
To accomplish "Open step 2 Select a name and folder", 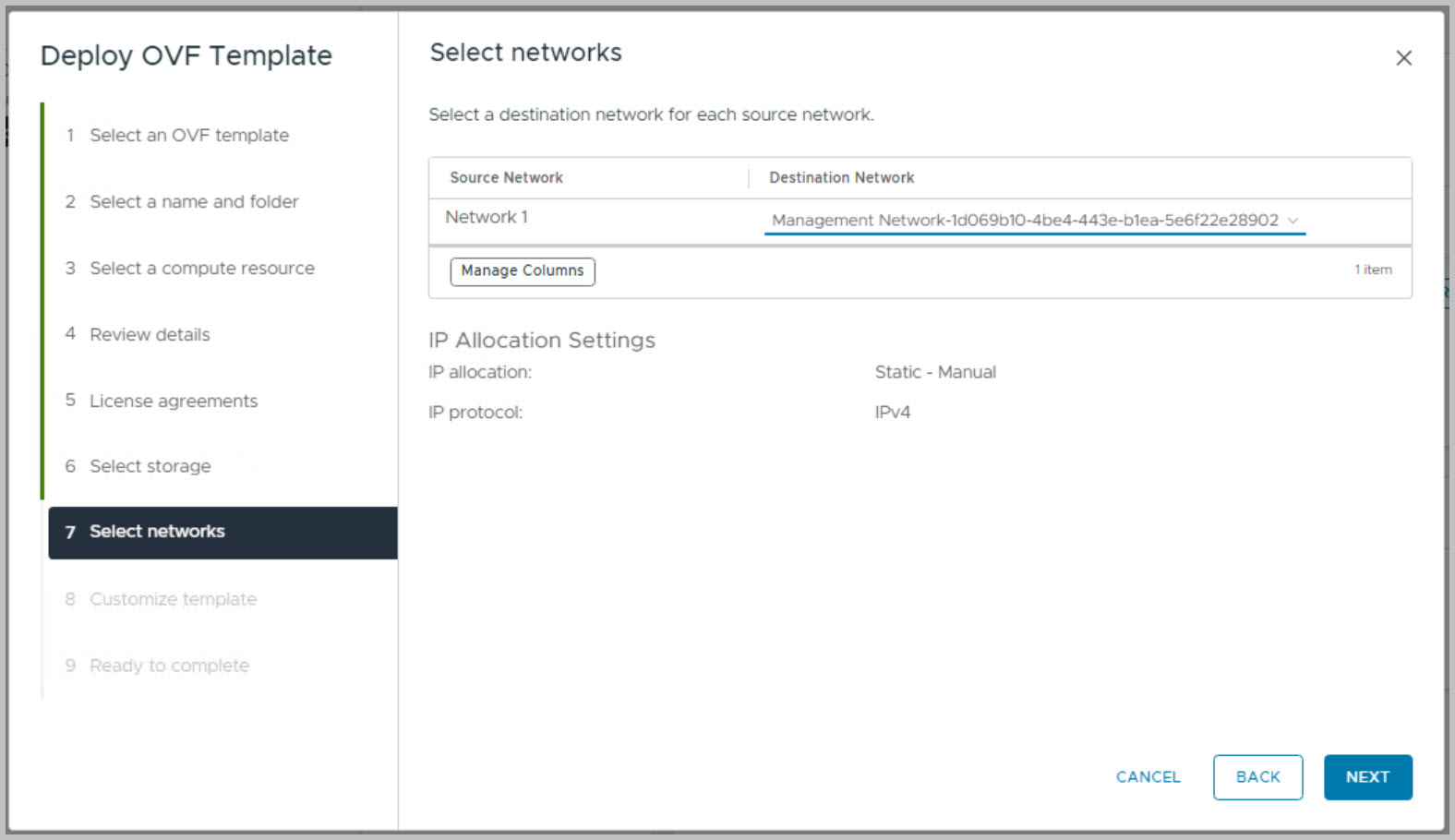I will (194, 202).
